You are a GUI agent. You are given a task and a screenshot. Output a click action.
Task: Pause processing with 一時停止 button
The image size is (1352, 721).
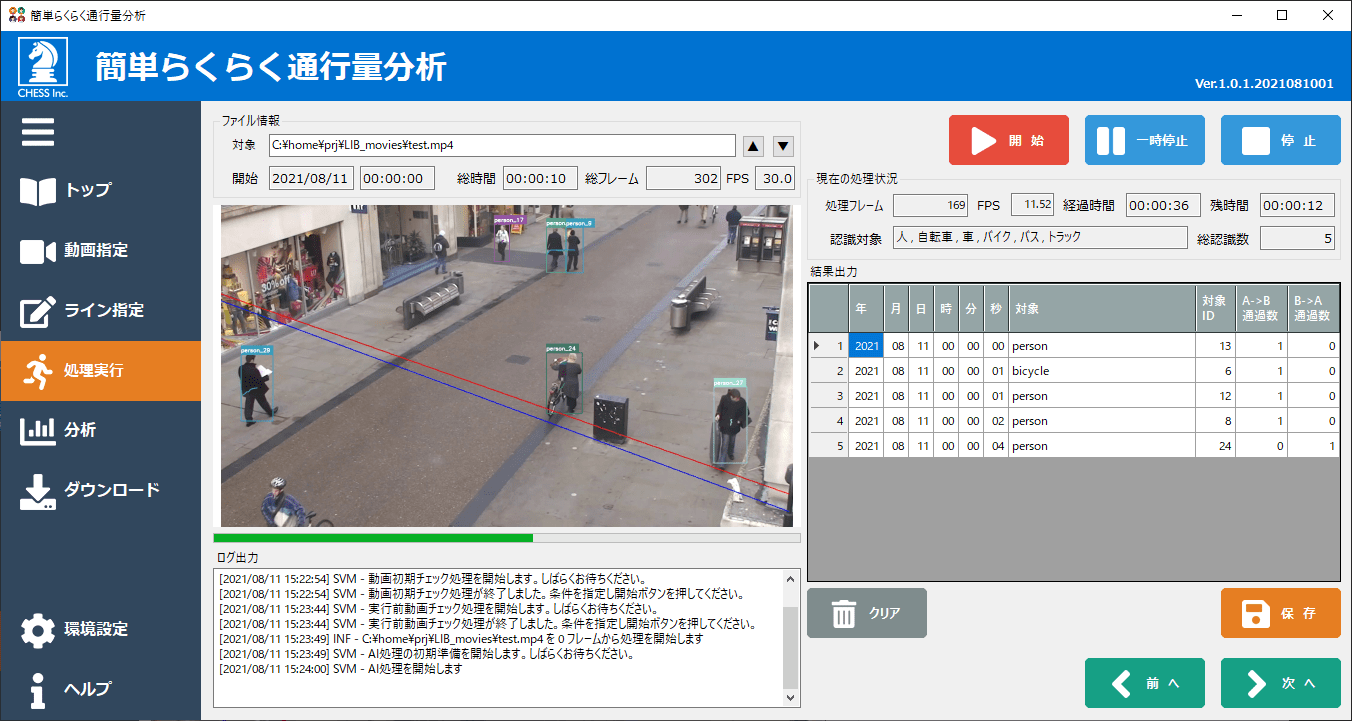click(x=1144, y=140)
